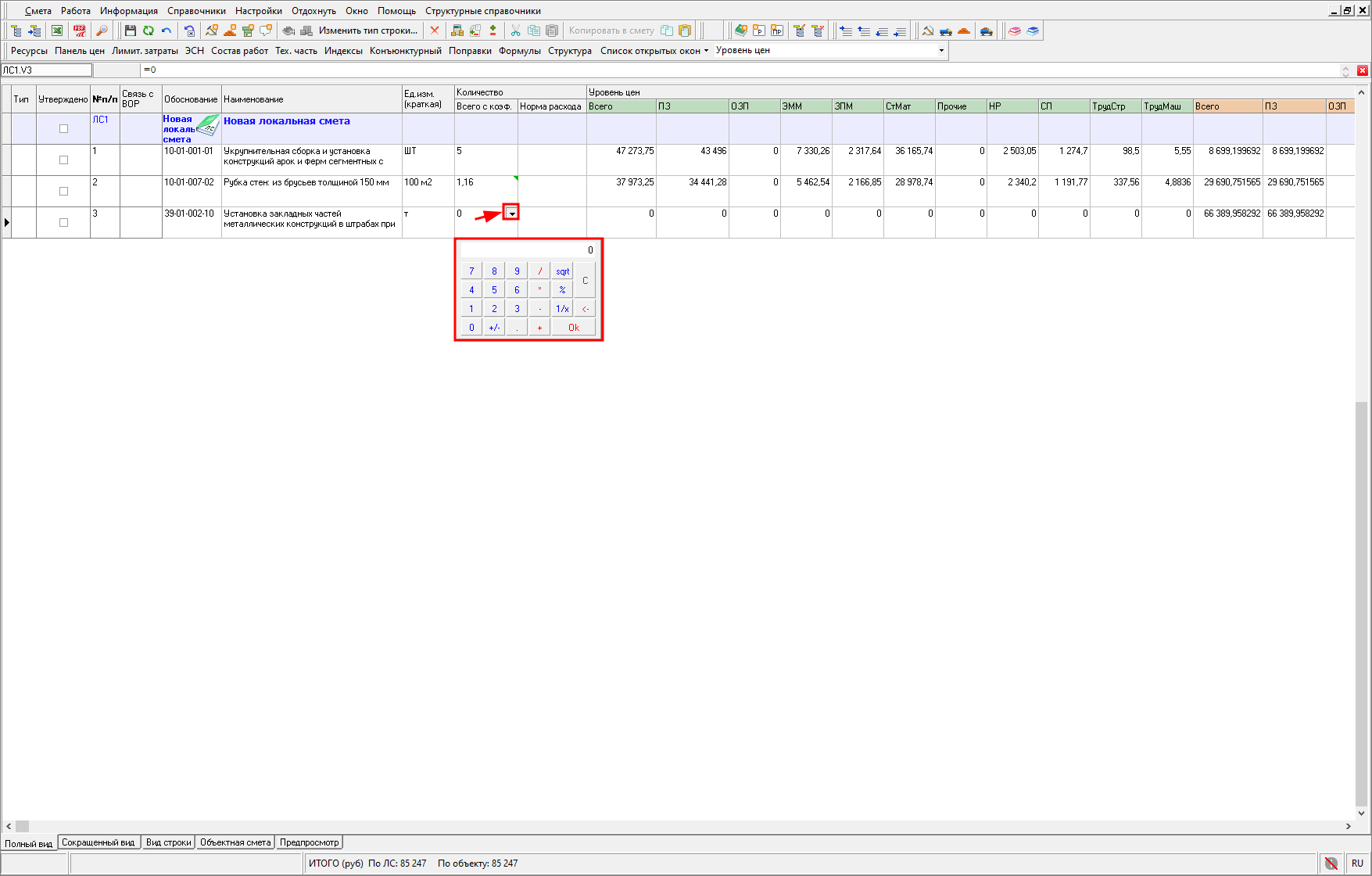Click the quantity cell dropdown arrow in row 3
The height and width of the screenshot is (876, 1372).
click(511, 214)
